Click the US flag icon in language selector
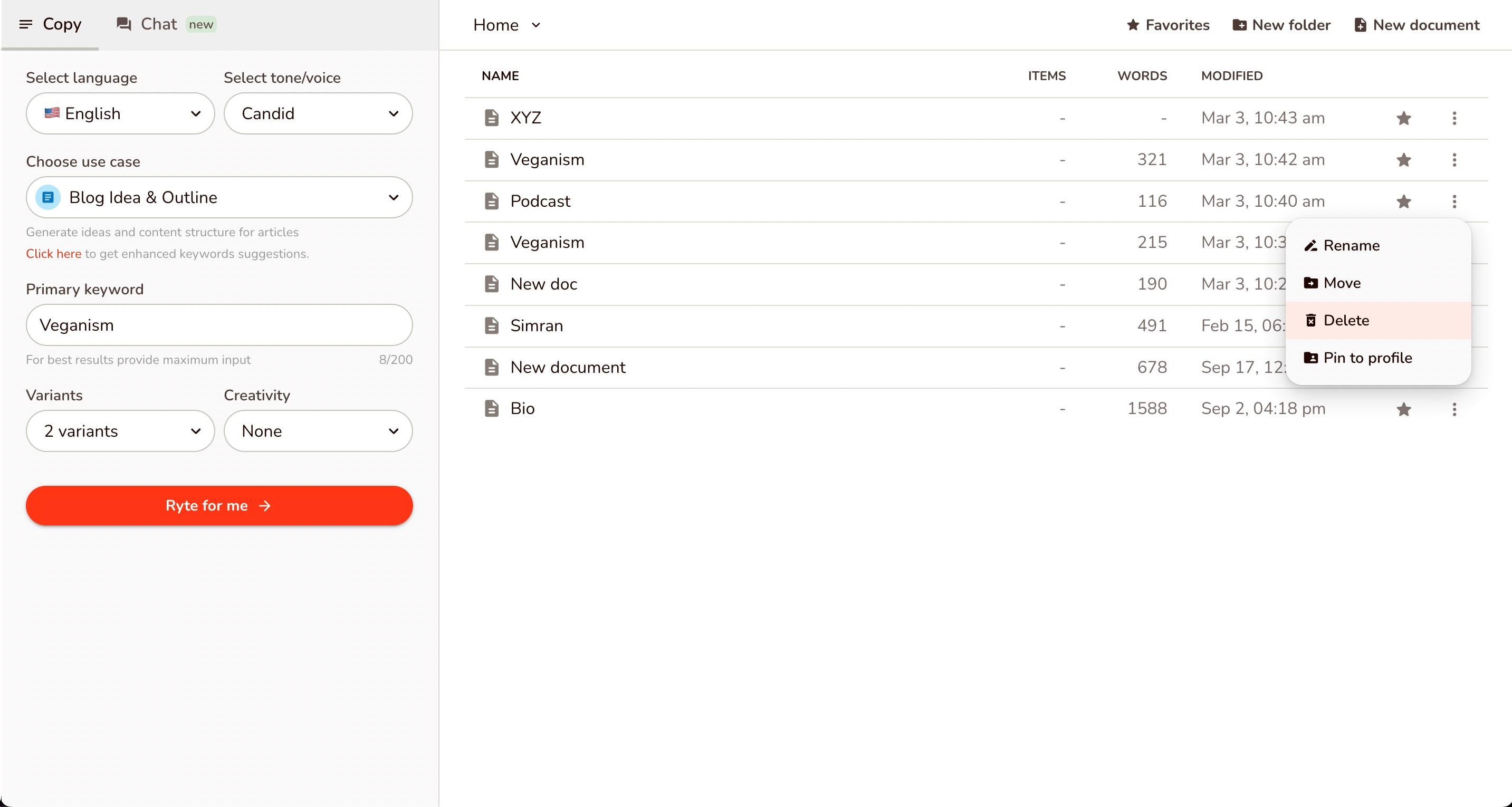 click(52, 113)
